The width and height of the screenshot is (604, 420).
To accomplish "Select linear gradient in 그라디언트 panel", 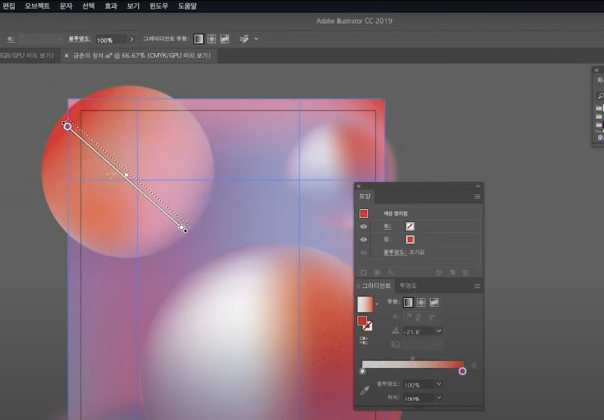I will tap(408, 302).
